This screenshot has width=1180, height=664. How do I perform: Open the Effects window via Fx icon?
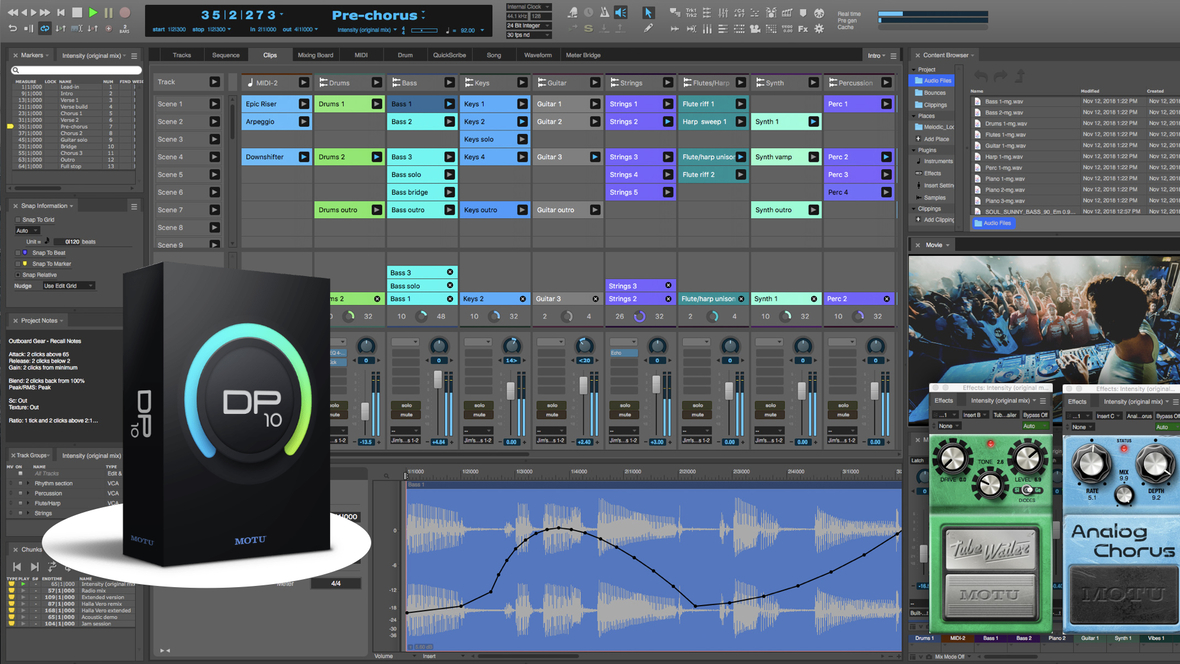tap(803, 29)
